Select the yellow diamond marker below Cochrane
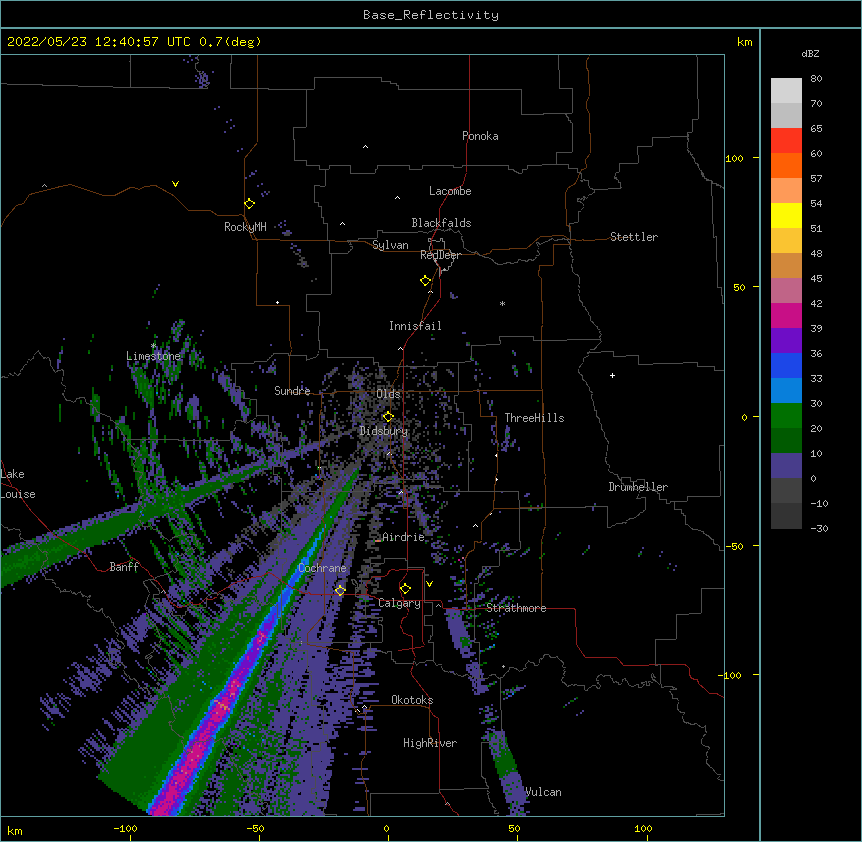This screenshot has width=862, height=842. click(x=340, y=590)
